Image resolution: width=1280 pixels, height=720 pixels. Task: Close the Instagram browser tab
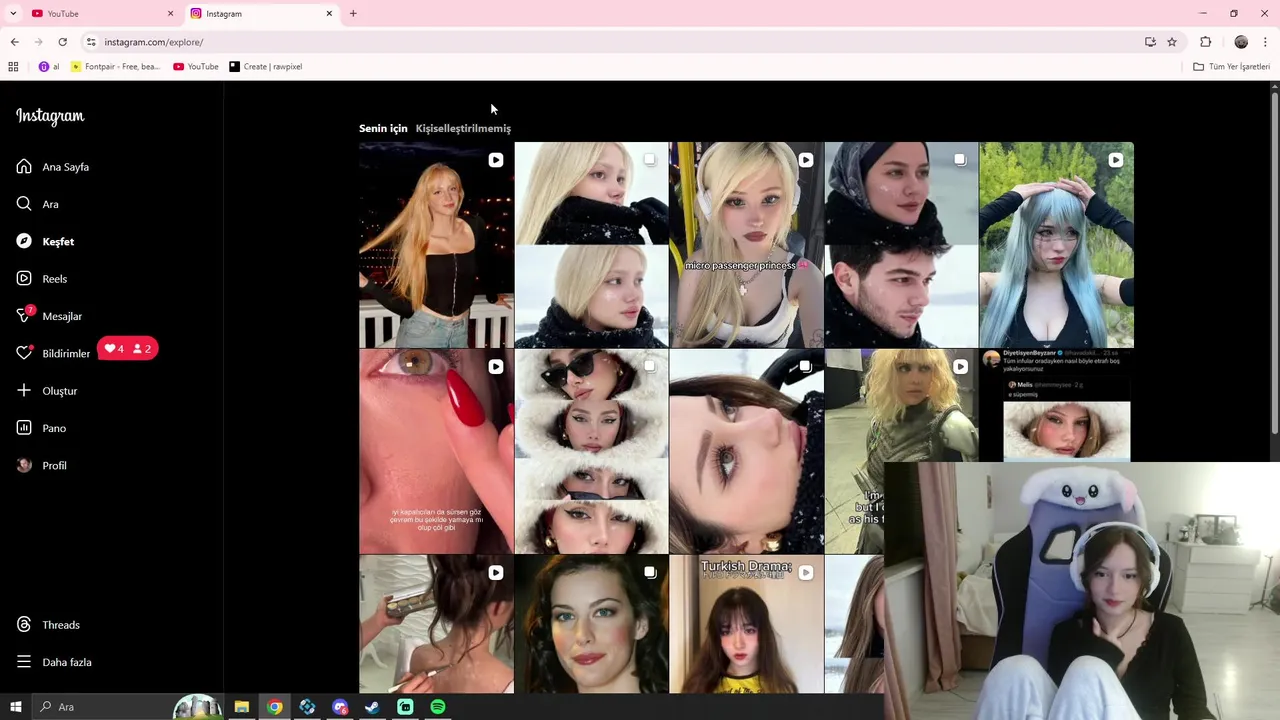pos(329,14)
